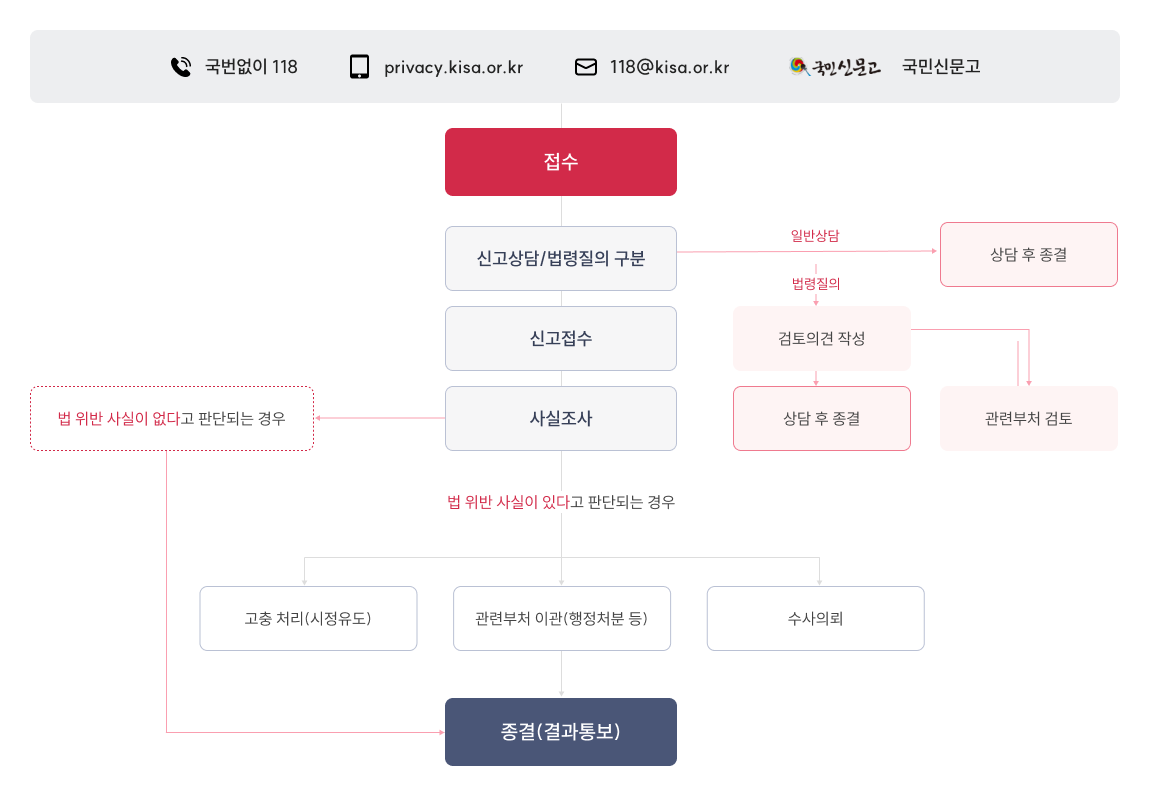
Task: Select the 수사의뢰 box
Action: [x=815, y=618]
